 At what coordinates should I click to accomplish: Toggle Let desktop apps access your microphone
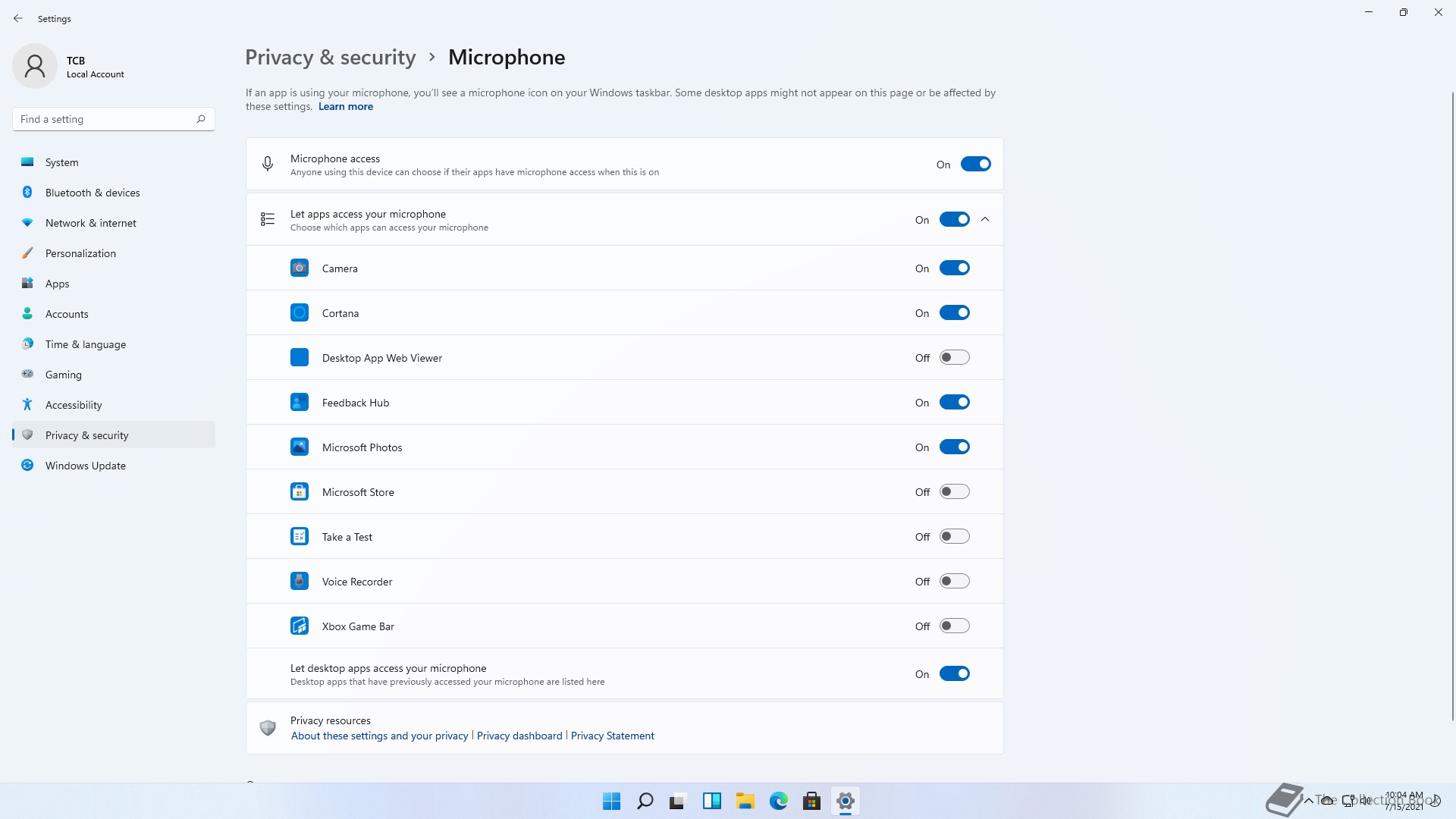pyautogui.click(x=955, y=673)
